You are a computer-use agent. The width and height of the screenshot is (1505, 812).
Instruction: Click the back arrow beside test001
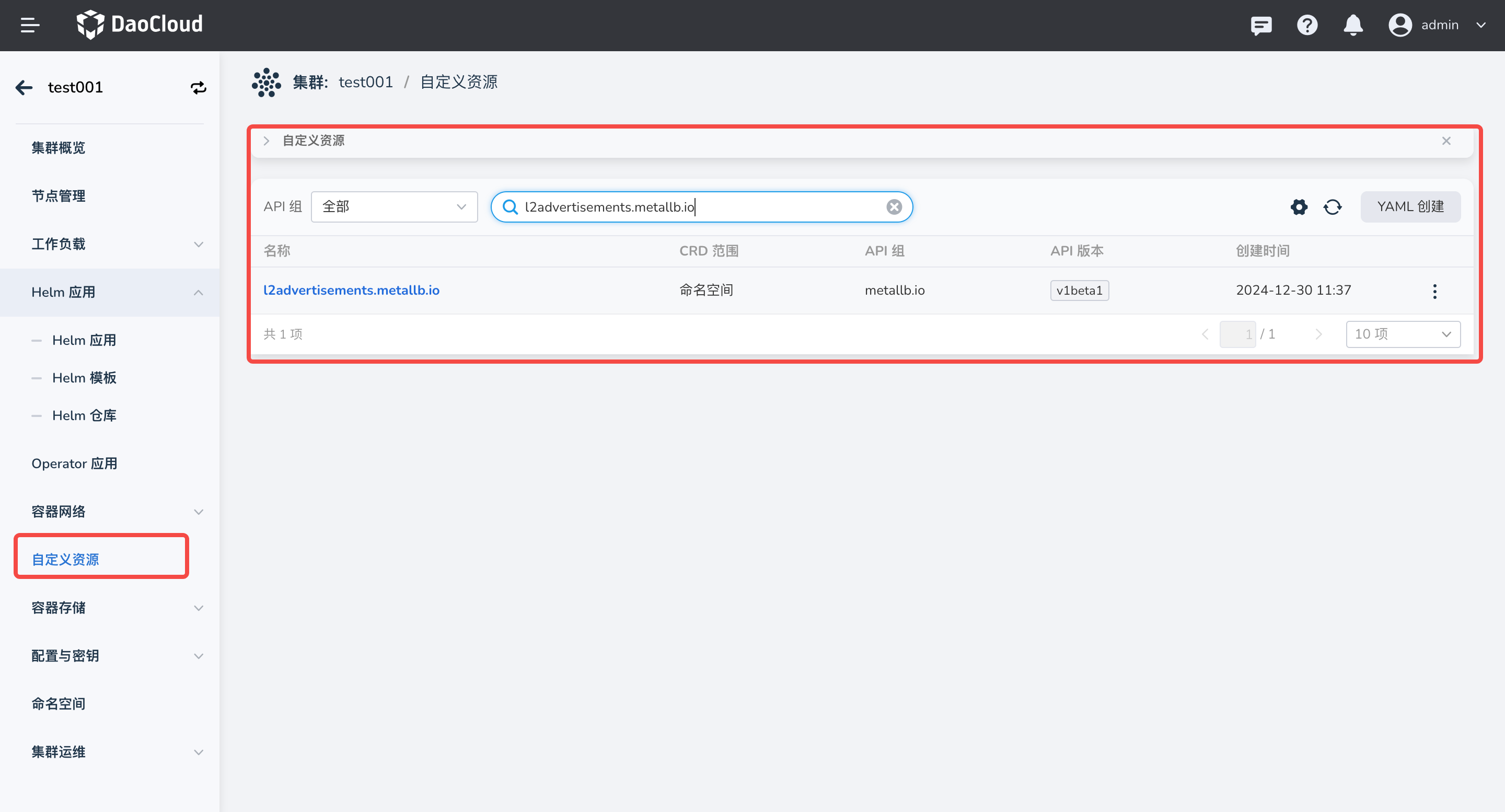(24, 88)
